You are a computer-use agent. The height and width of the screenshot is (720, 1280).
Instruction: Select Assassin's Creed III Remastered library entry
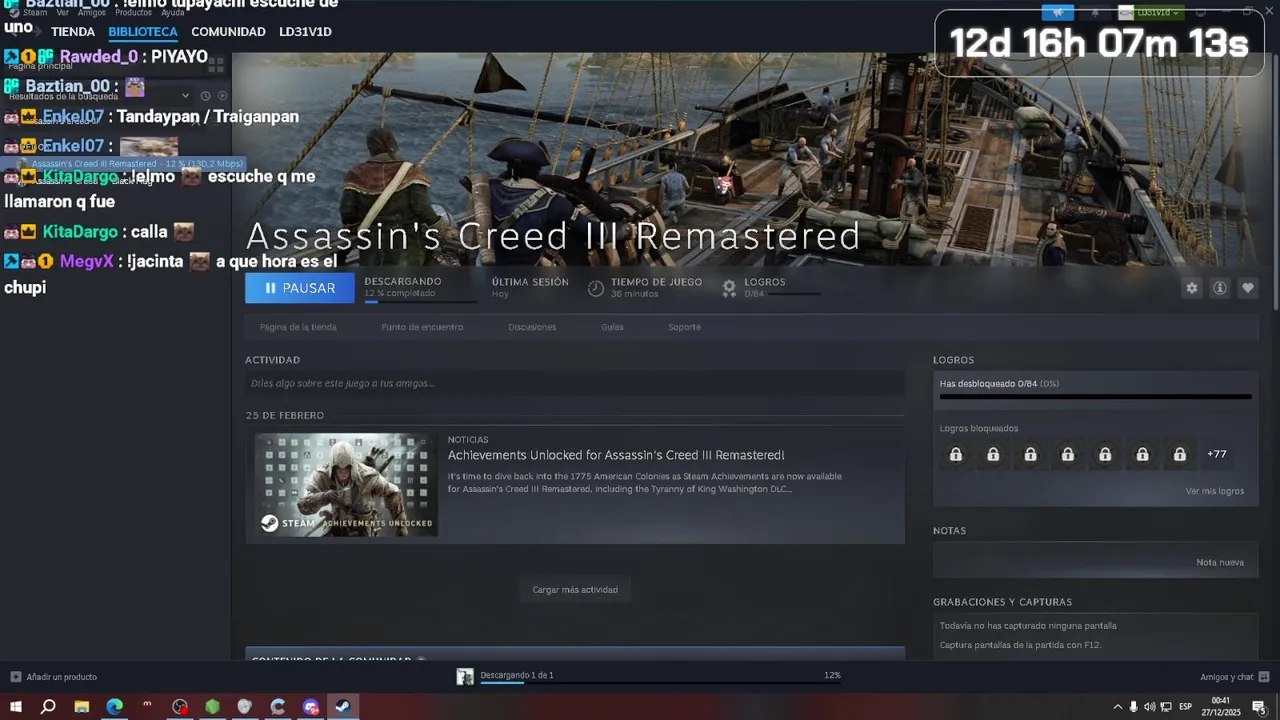(125, 163)
